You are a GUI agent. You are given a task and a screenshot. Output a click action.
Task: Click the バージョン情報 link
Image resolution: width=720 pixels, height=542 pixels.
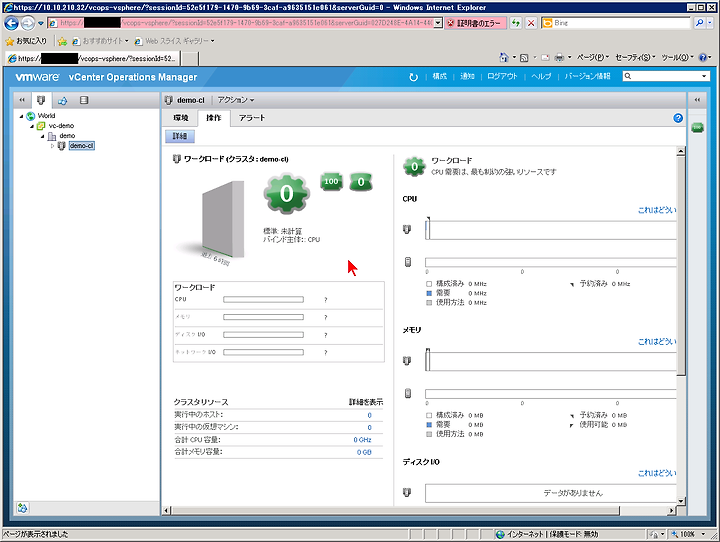pos(587,76)
